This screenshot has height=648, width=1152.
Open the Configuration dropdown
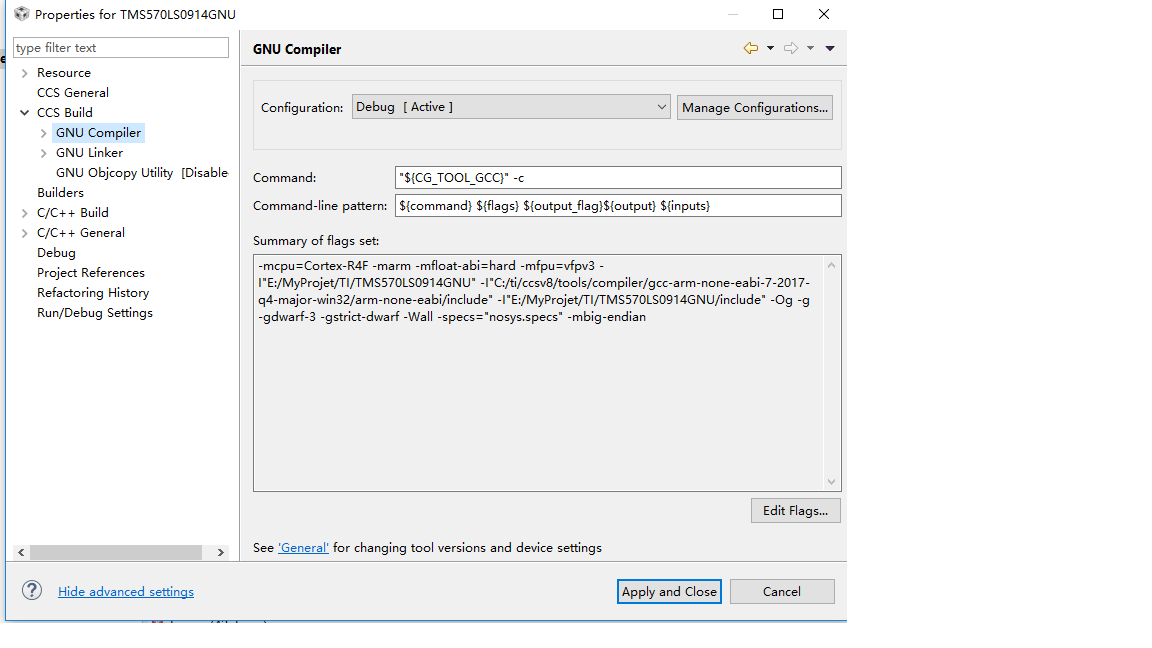511,107
